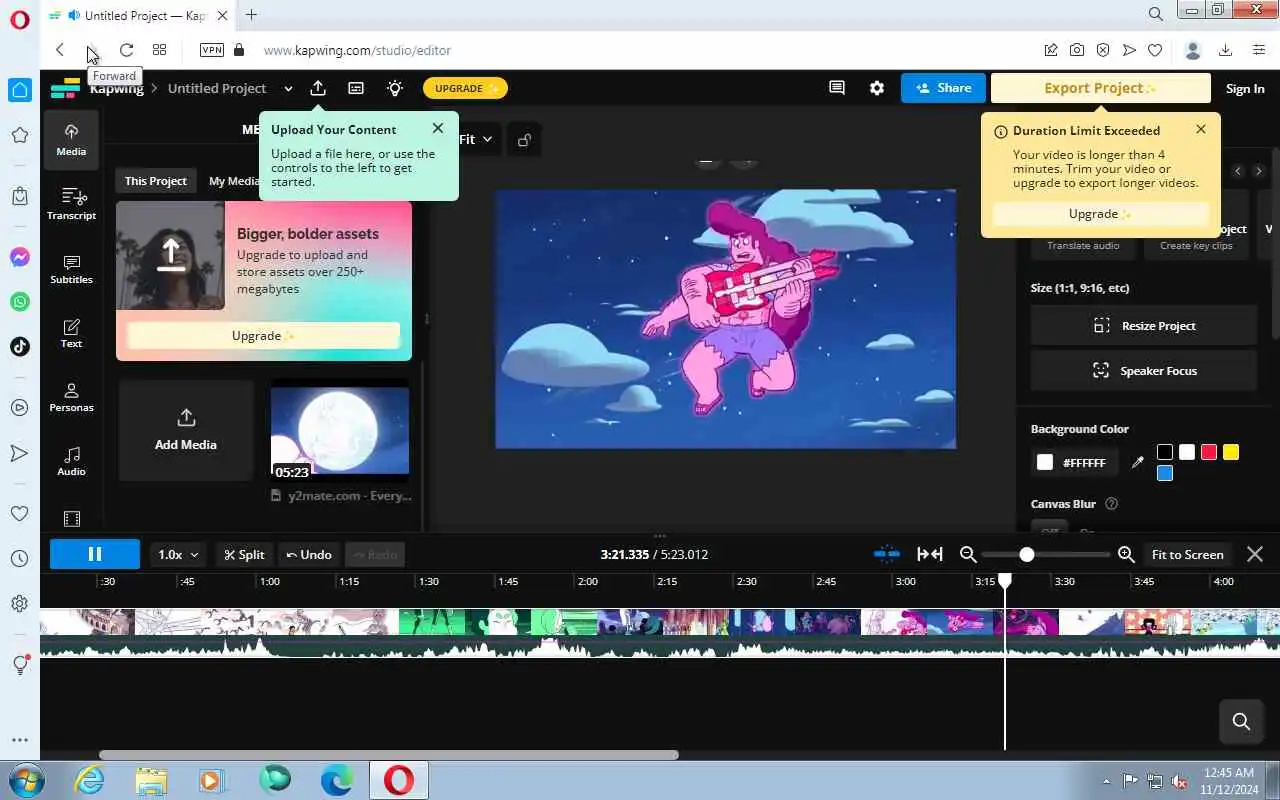Open the Personas panel
This screenshot has height=800, width=1280.
click(x=71, y=397)
